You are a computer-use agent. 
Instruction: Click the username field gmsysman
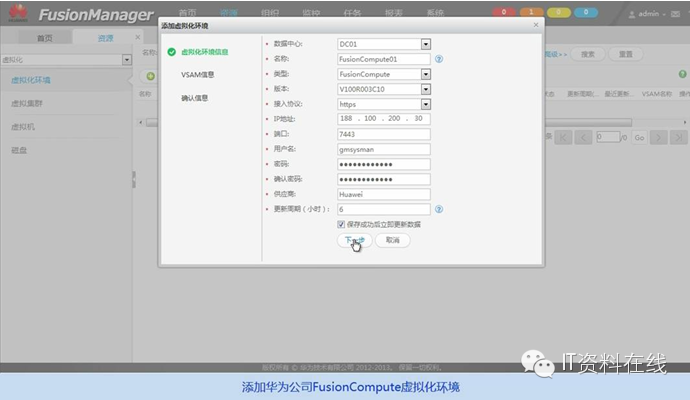point(384,149)
